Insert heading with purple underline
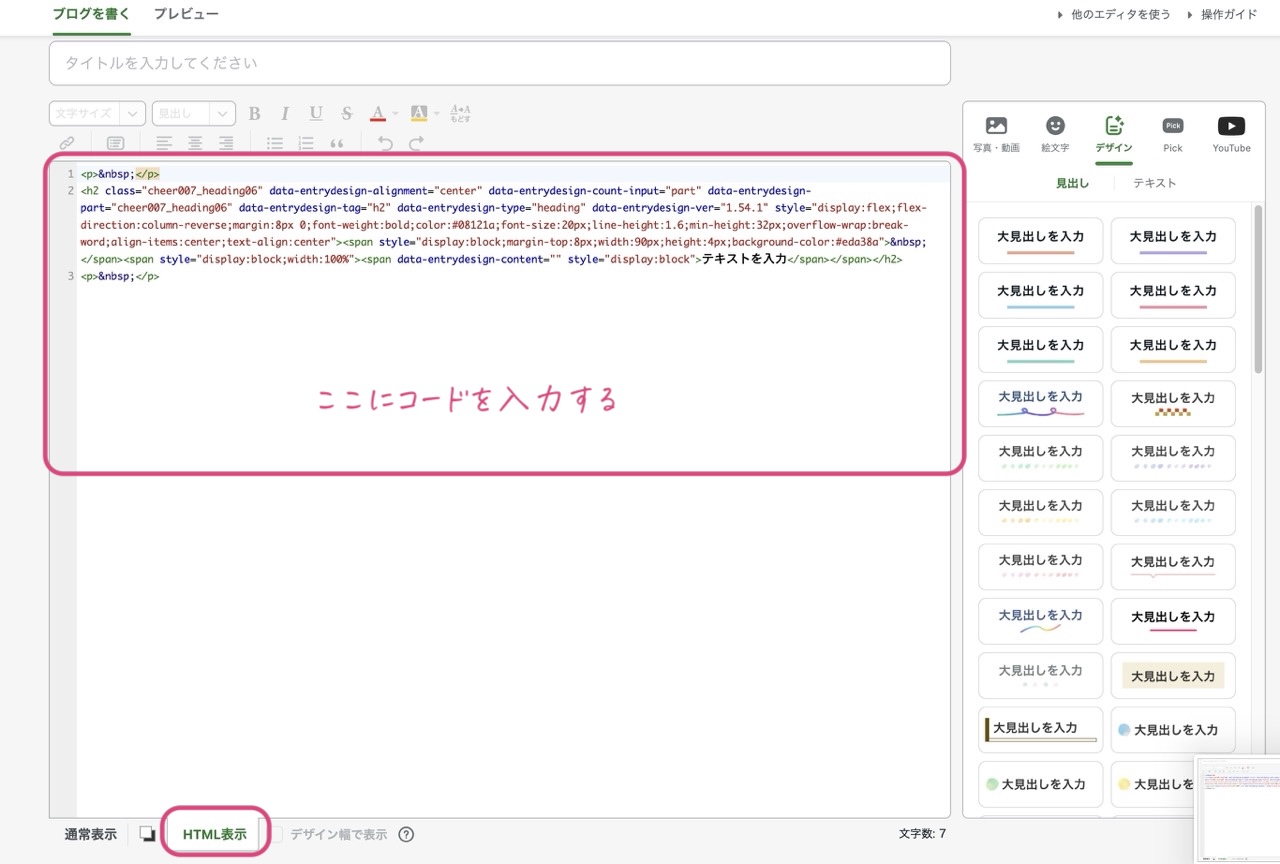Image resolution: width=1280 pixels, height=864 pixels. click(x=1173, y=241)
